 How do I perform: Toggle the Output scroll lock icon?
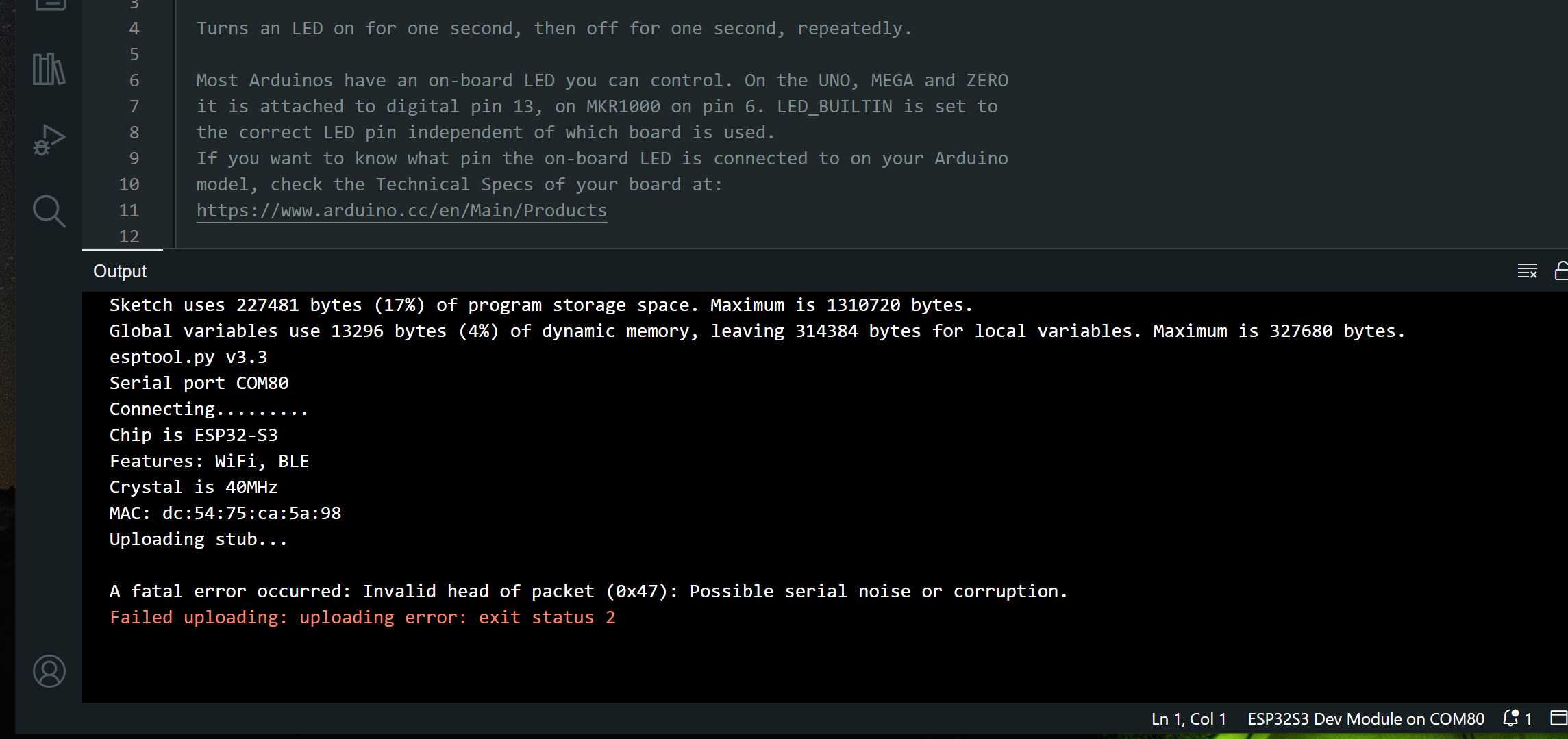pyautogui.click(x=1561, y=271)
